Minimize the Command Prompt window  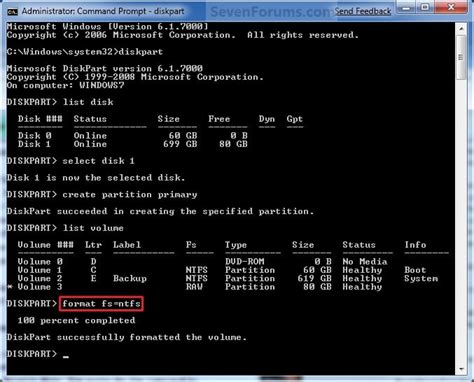[x=406, y=7]
